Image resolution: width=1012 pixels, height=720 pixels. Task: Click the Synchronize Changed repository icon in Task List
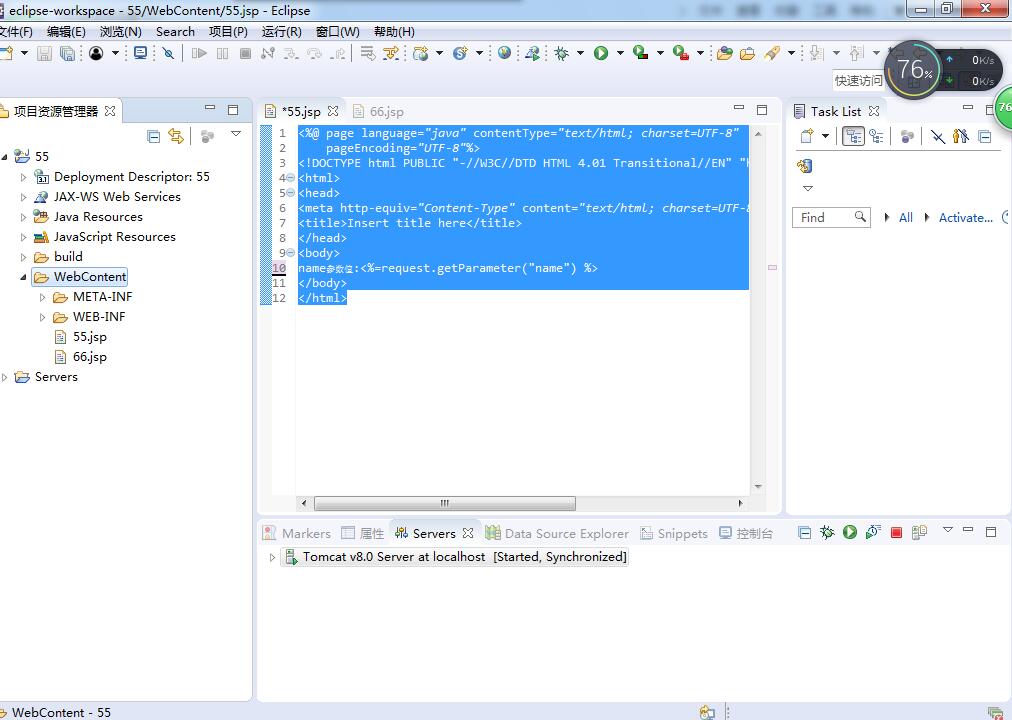[x=804, y=166]
